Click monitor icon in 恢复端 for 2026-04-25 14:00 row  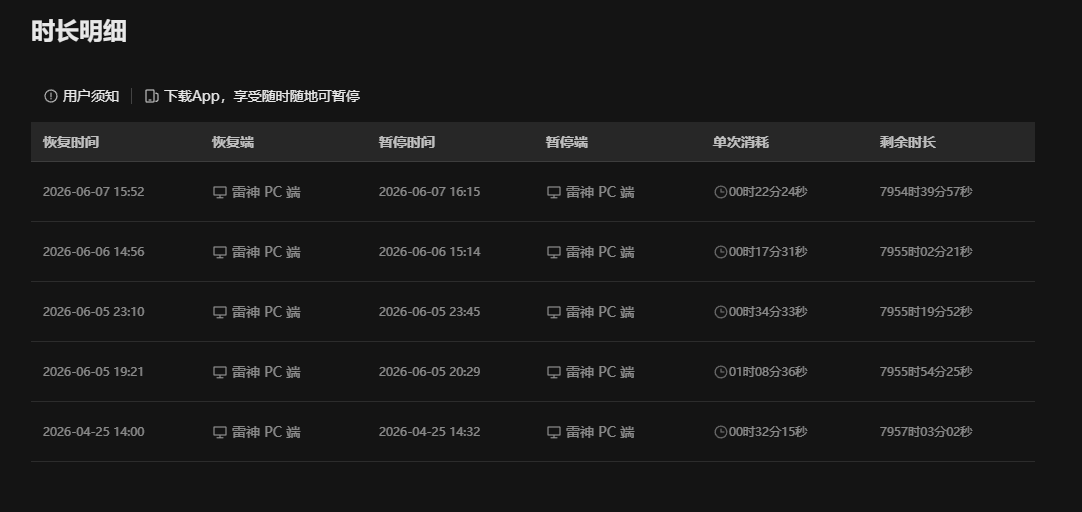[219, 432]
